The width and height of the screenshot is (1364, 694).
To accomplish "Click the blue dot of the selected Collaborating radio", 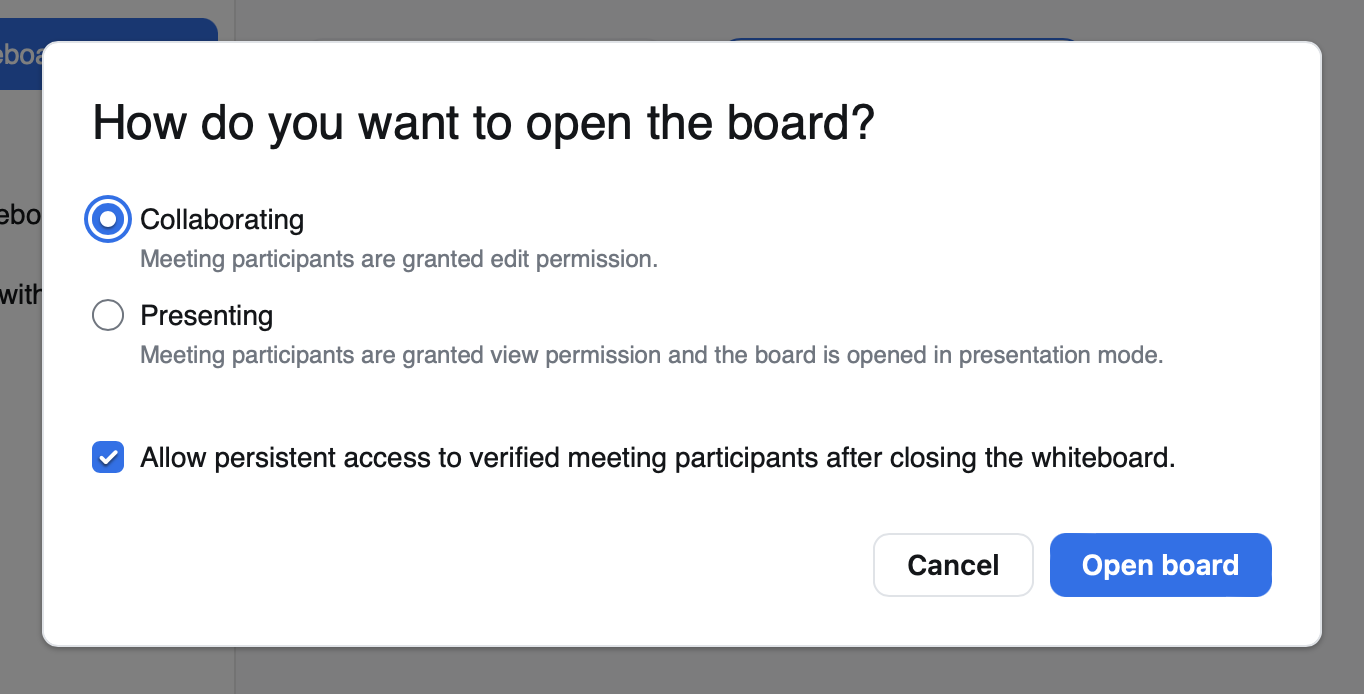I will [x=108, y=219].
